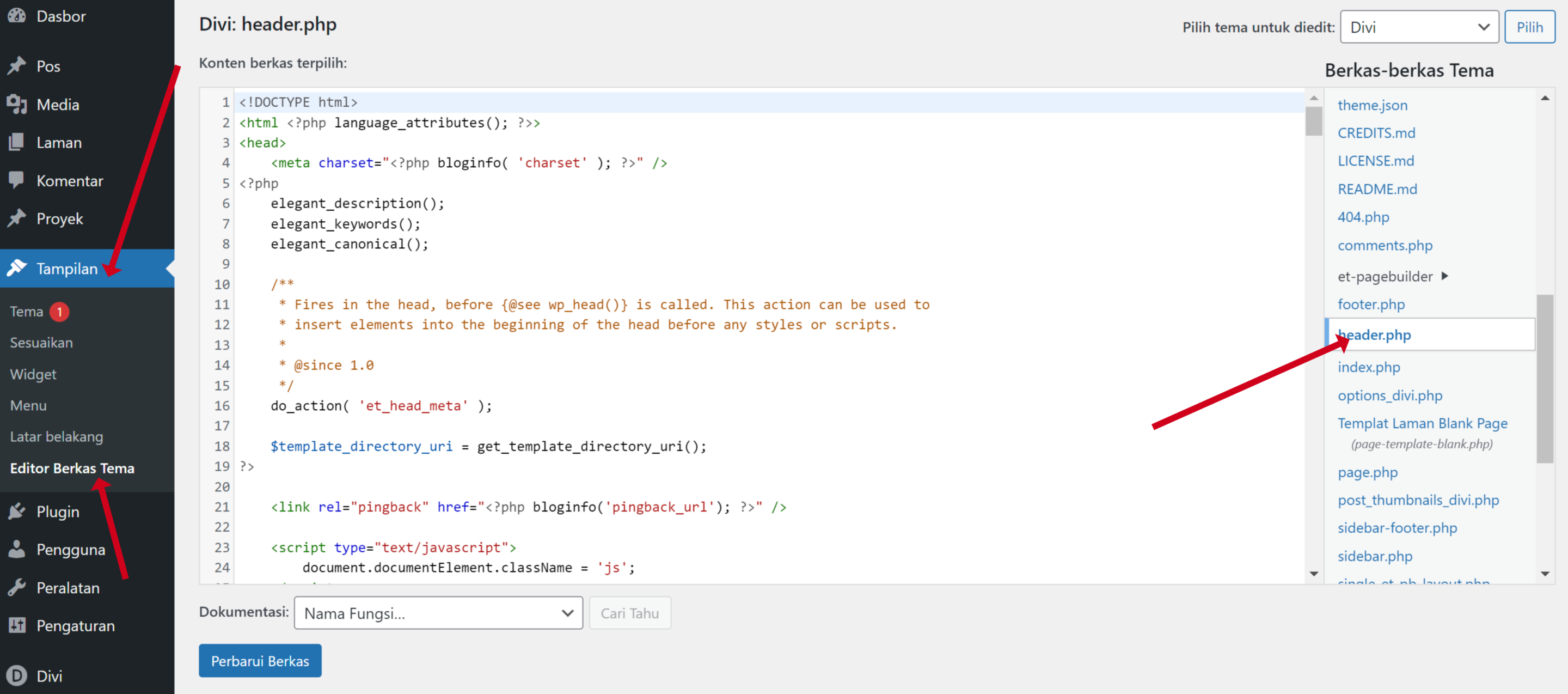This screenshot has height=694, width=1568.
Task: Open Divi menu in sidebar
Action: 87,675
